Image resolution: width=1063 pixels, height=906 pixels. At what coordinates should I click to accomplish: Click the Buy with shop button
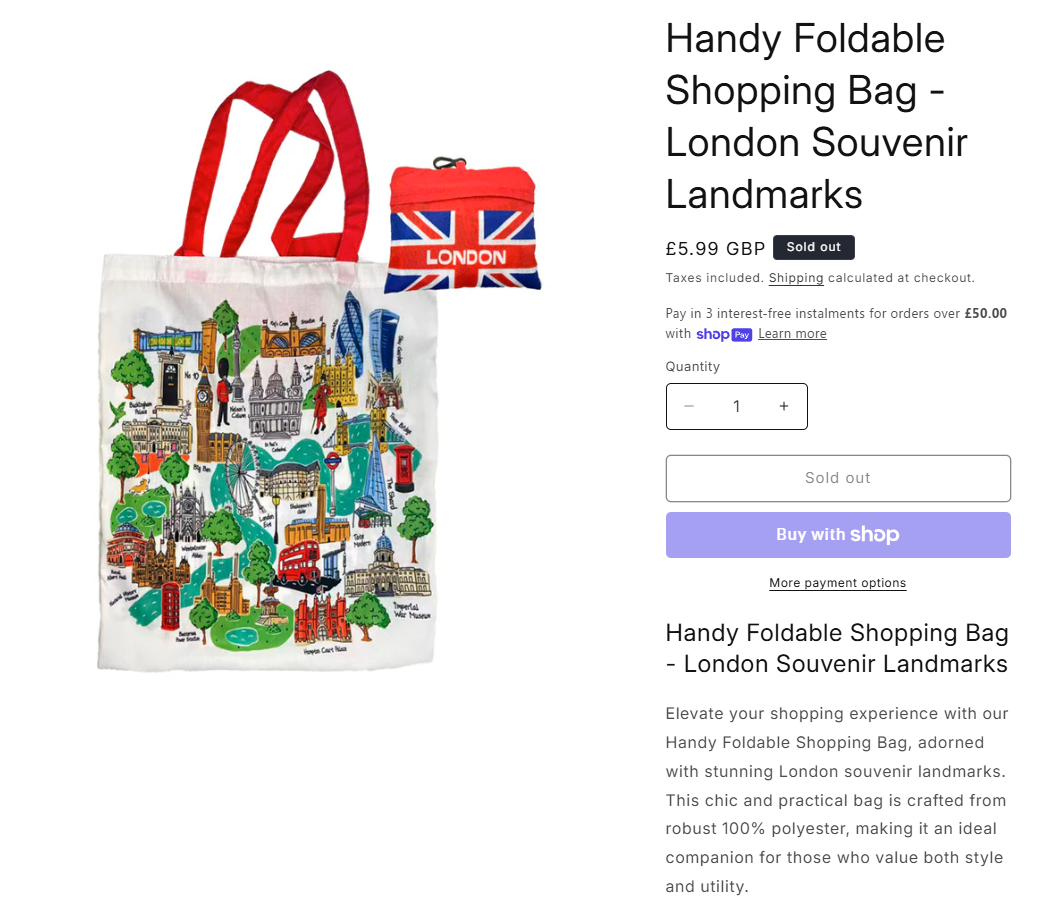click(838, 535)
